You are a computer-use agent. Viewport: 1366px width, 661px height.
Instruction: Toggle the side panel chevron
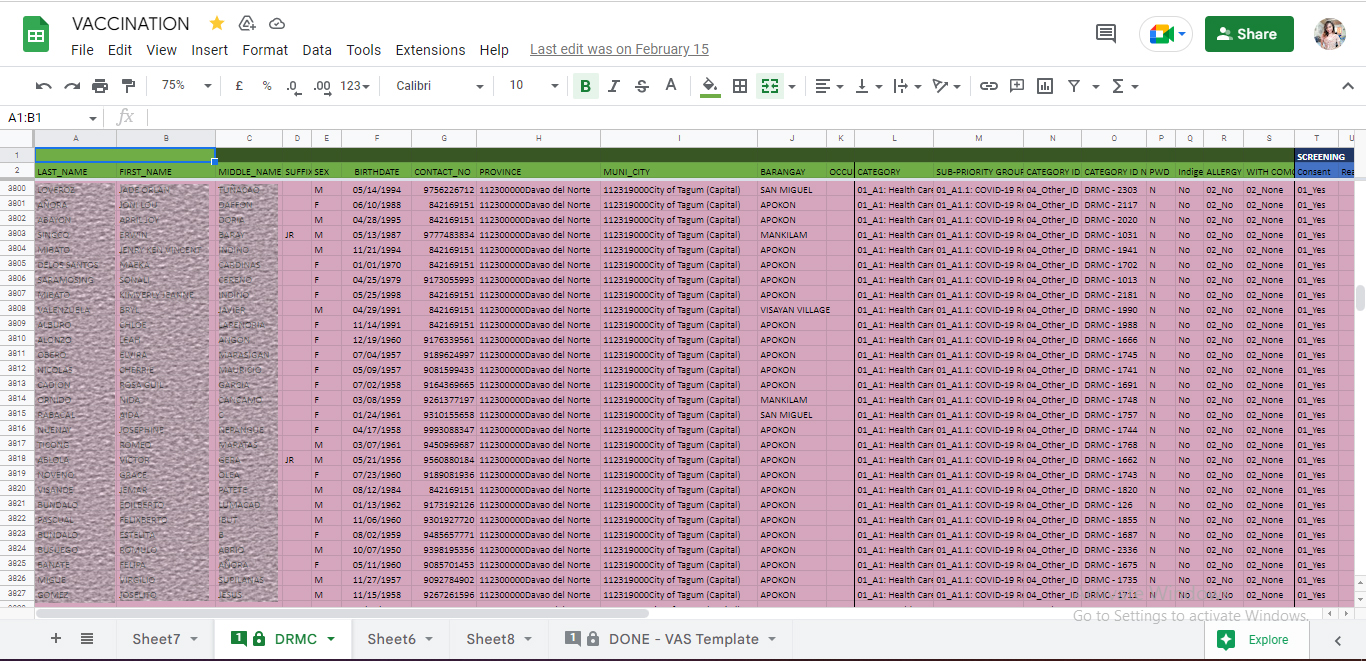pos(1338,640)
